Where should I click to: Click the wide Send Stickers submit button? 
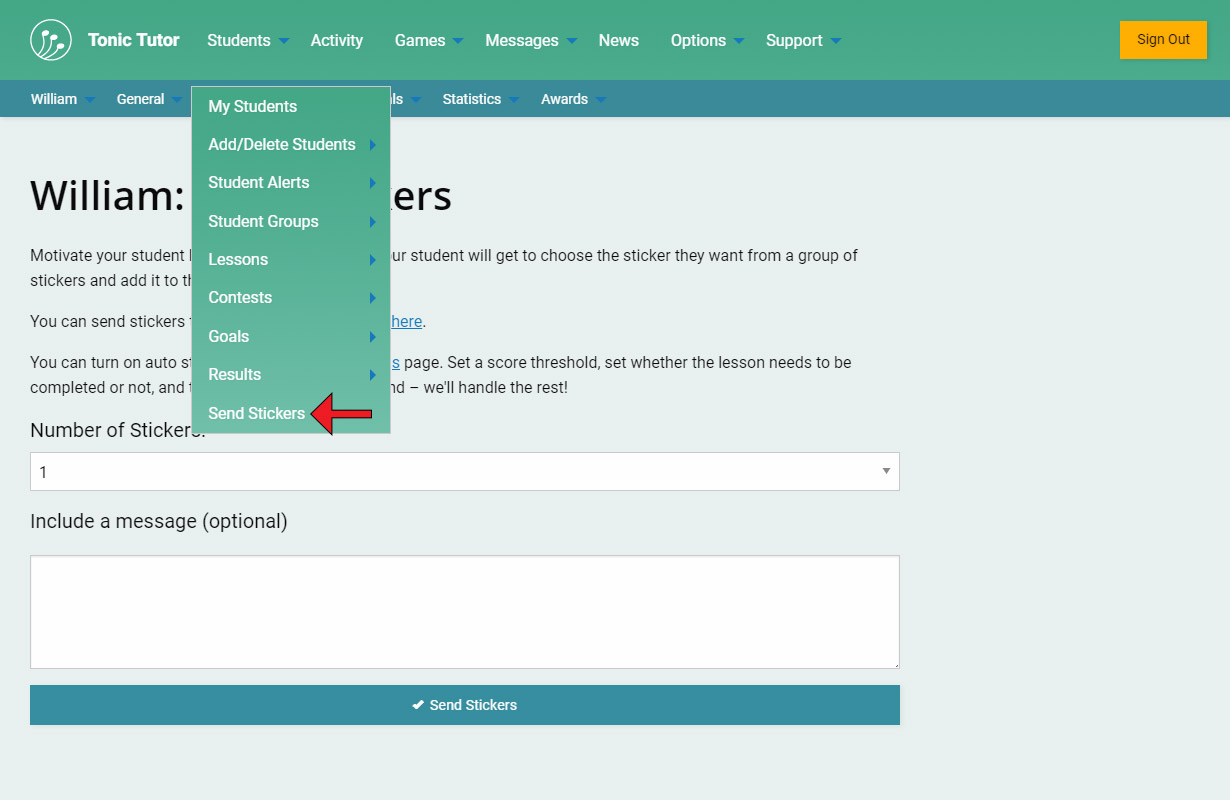(x=464, y=705)
